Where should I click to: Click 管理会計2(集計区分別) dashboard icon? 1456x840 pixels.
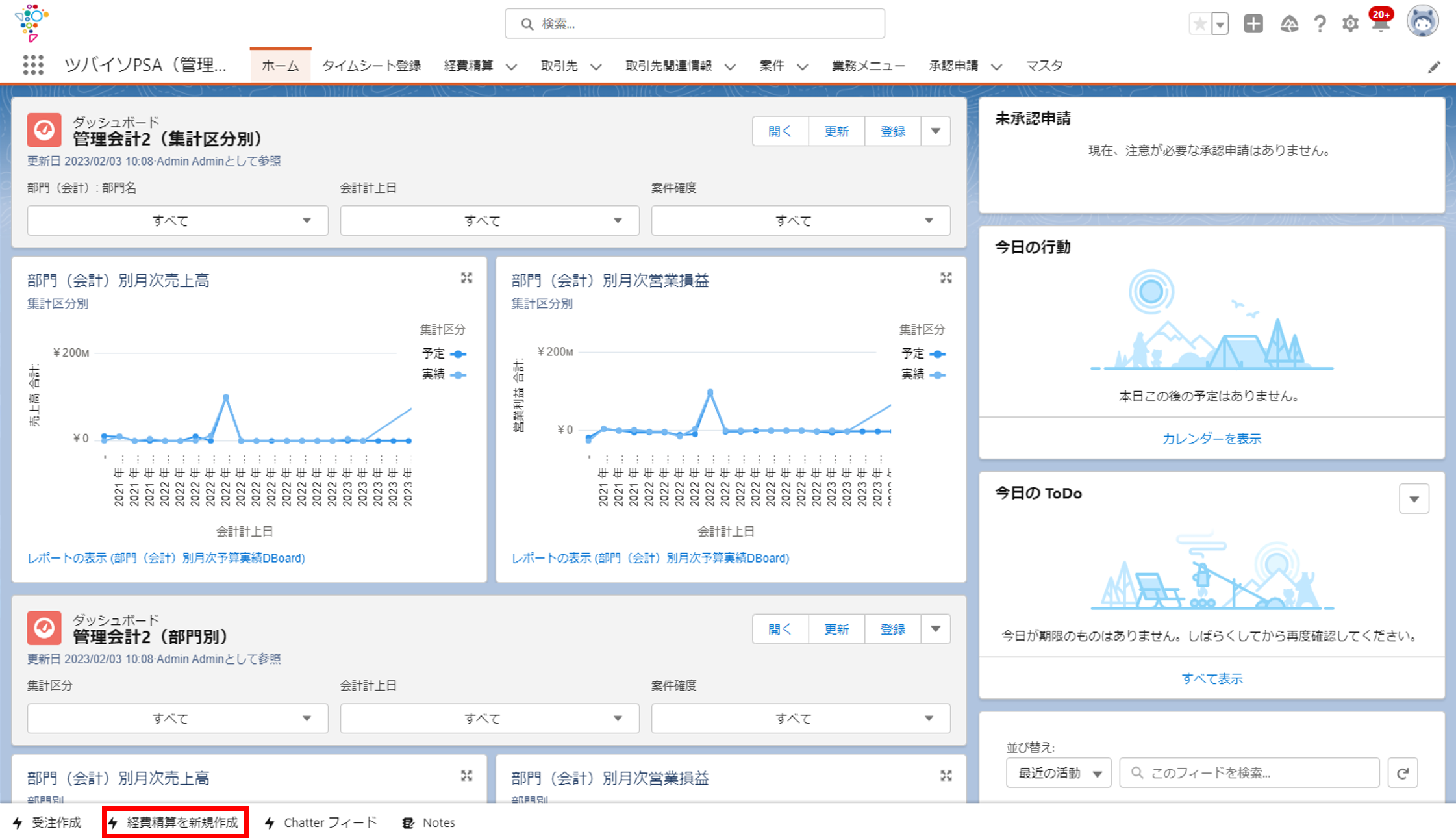click(x=44, y=131)
